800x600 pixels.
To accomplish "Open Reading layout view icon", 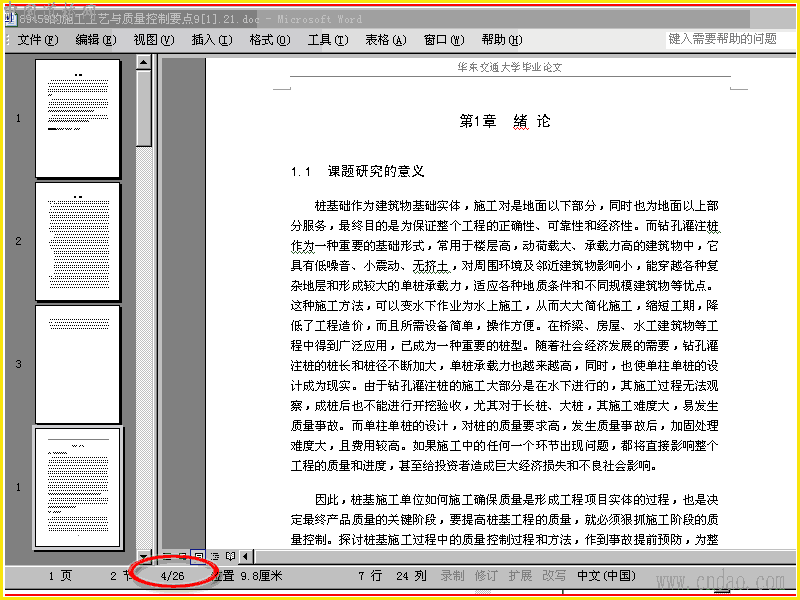I will tap(231, 557).
